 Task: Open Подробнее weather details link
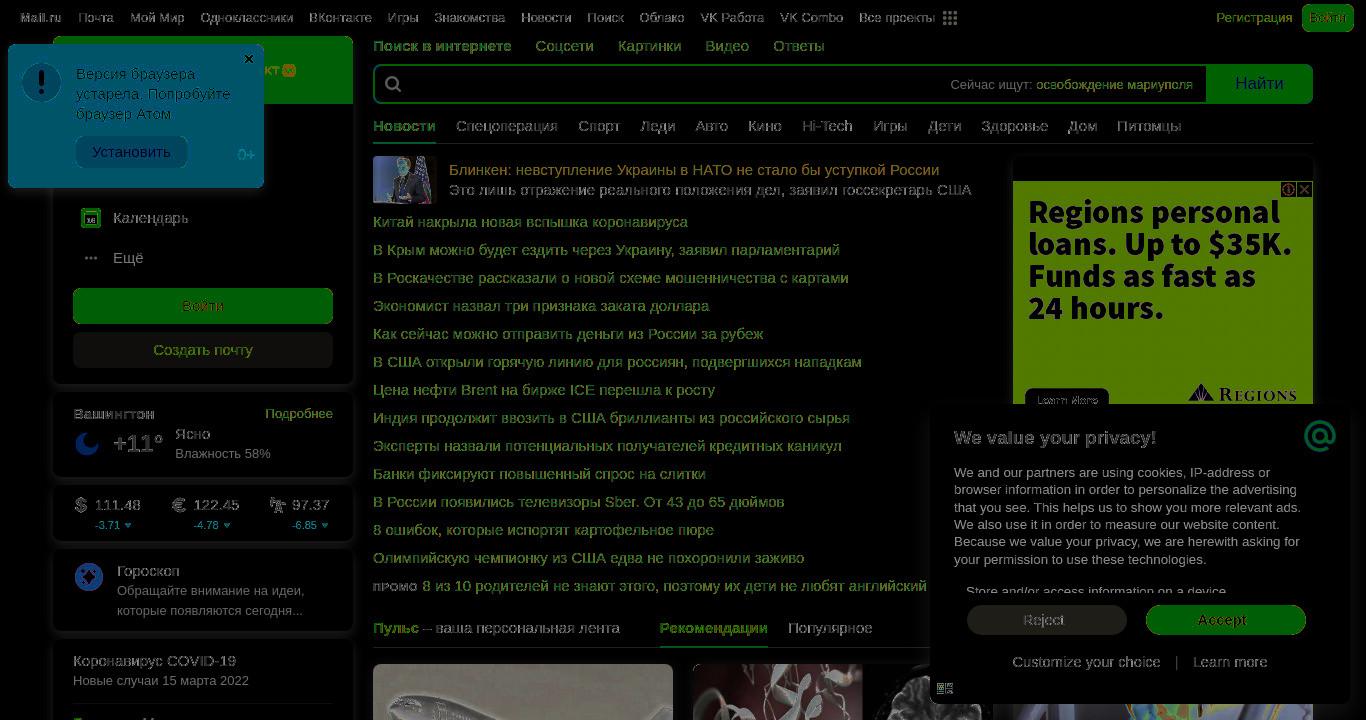(299, 413)
